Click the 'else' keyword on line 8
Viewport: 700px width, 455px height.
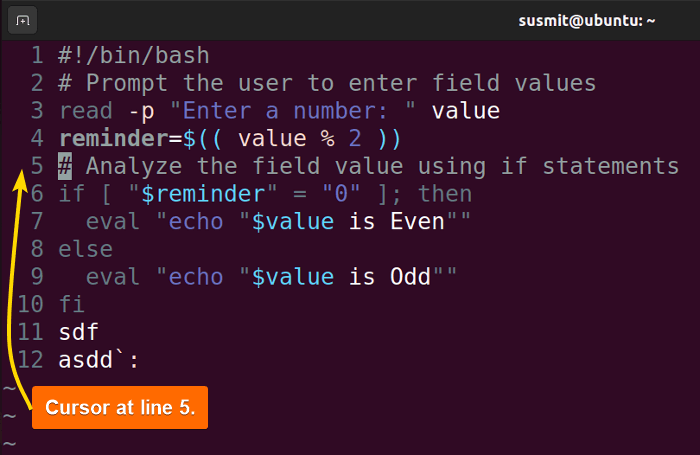pos(86,249)
